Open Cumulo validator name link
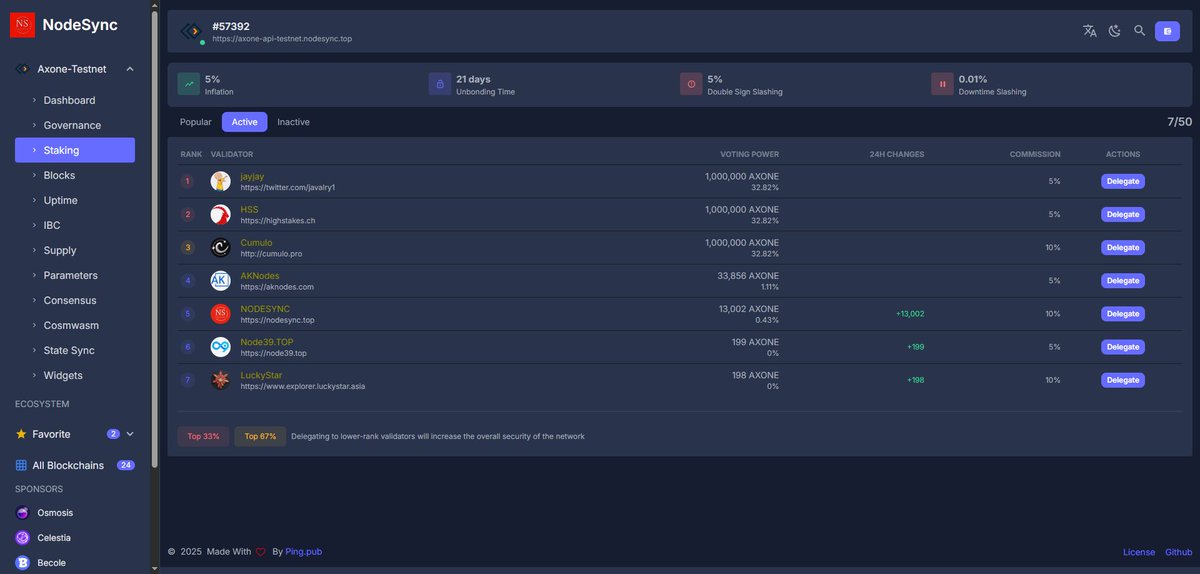The image size is (1200, 574). click(x=256, y=242)
